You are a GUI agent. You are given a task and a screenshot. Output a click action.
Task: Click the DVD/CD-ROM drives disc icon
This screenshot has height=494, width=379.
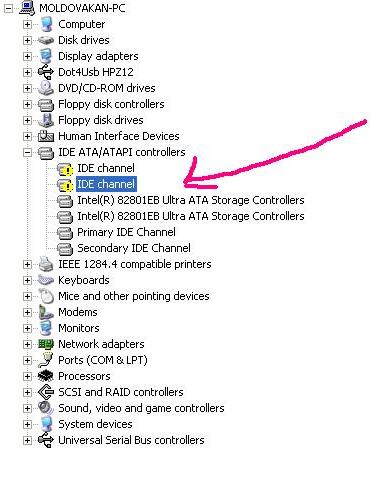(x=46, y=88)
